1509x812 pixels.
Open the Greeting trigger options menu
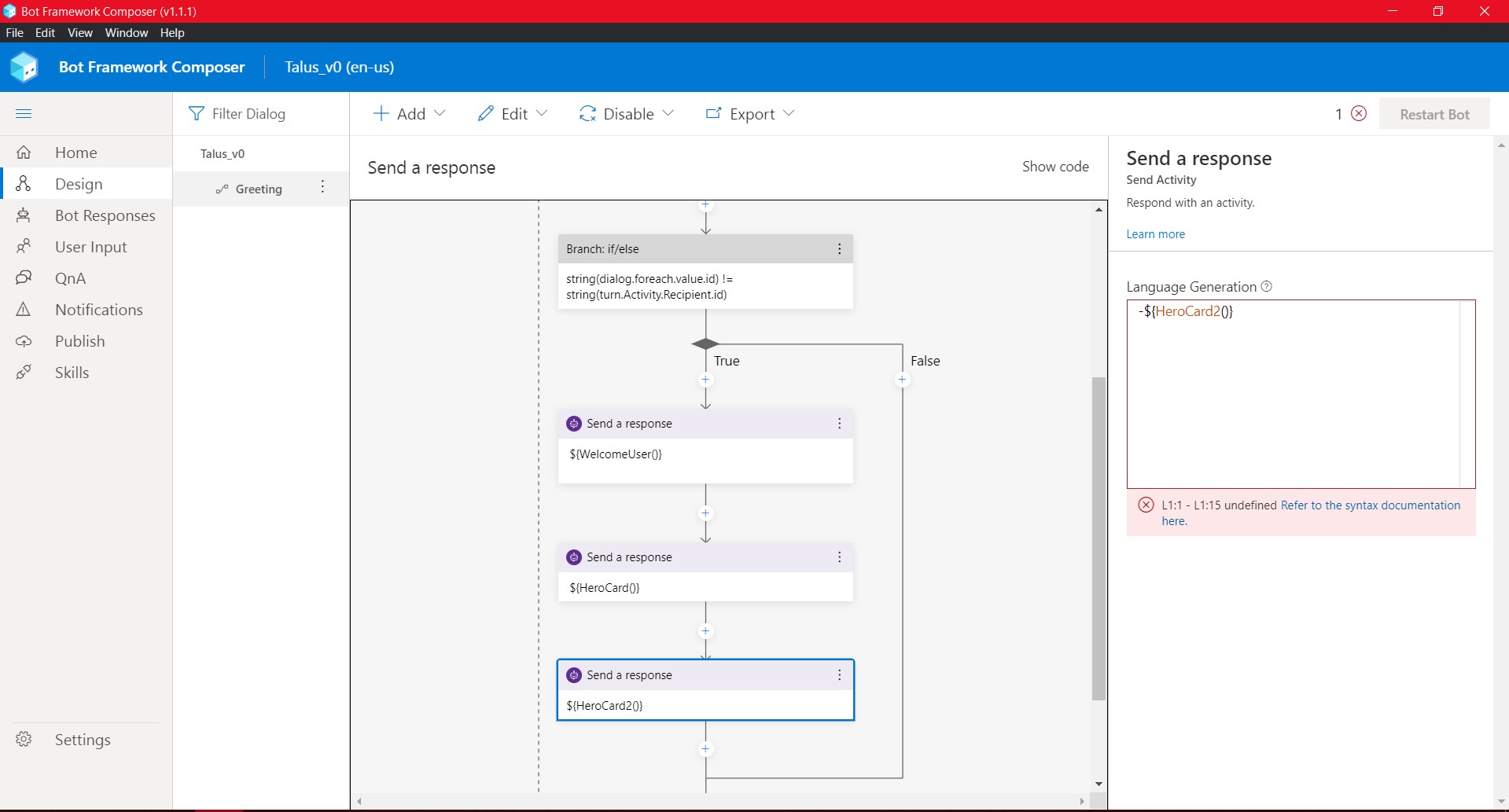pyautogui.click(x=322, y=188)
